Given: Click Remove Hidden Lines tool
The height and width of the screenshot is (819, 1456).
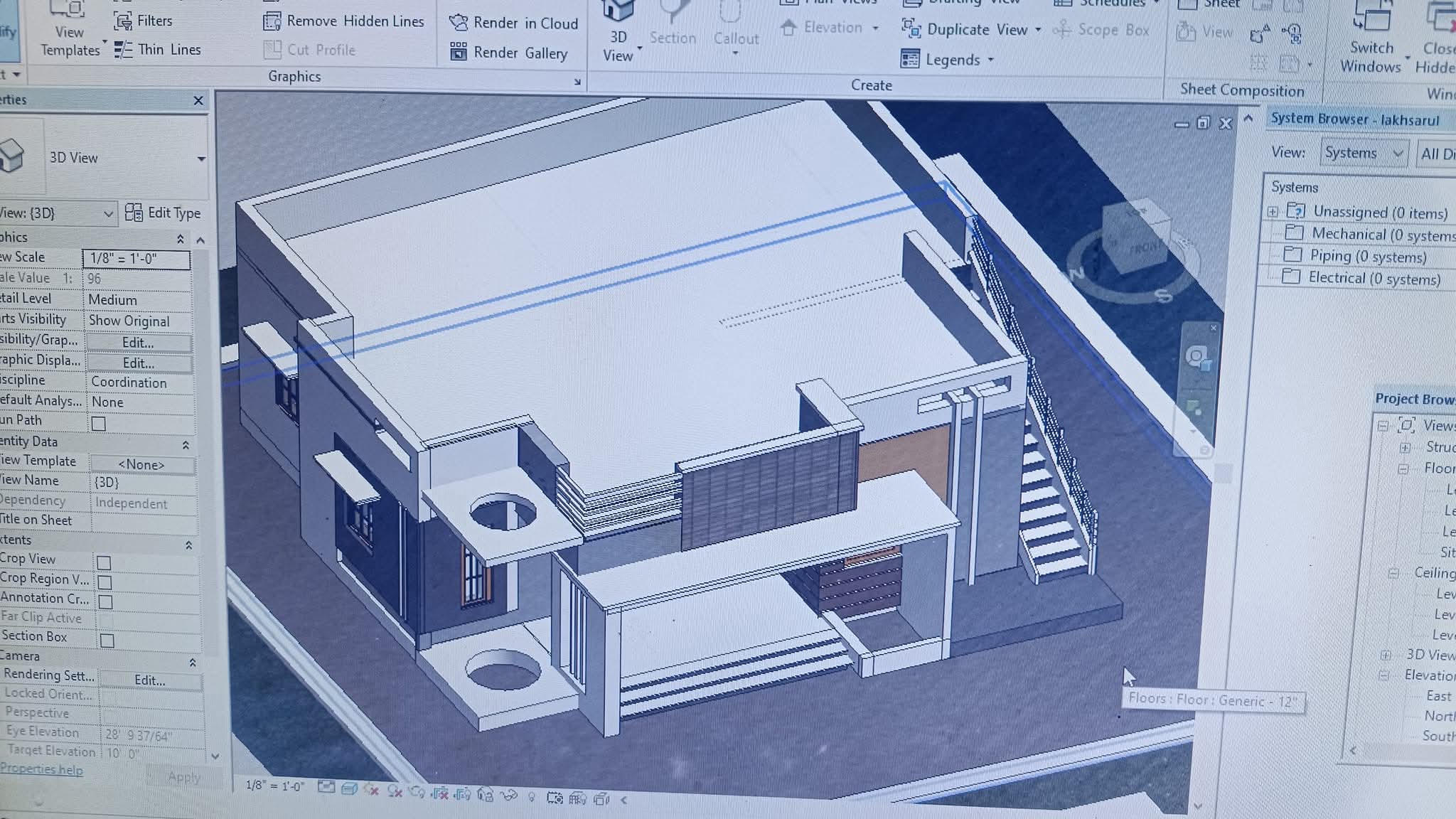Looking at the screenshot, I should [343, 21].
